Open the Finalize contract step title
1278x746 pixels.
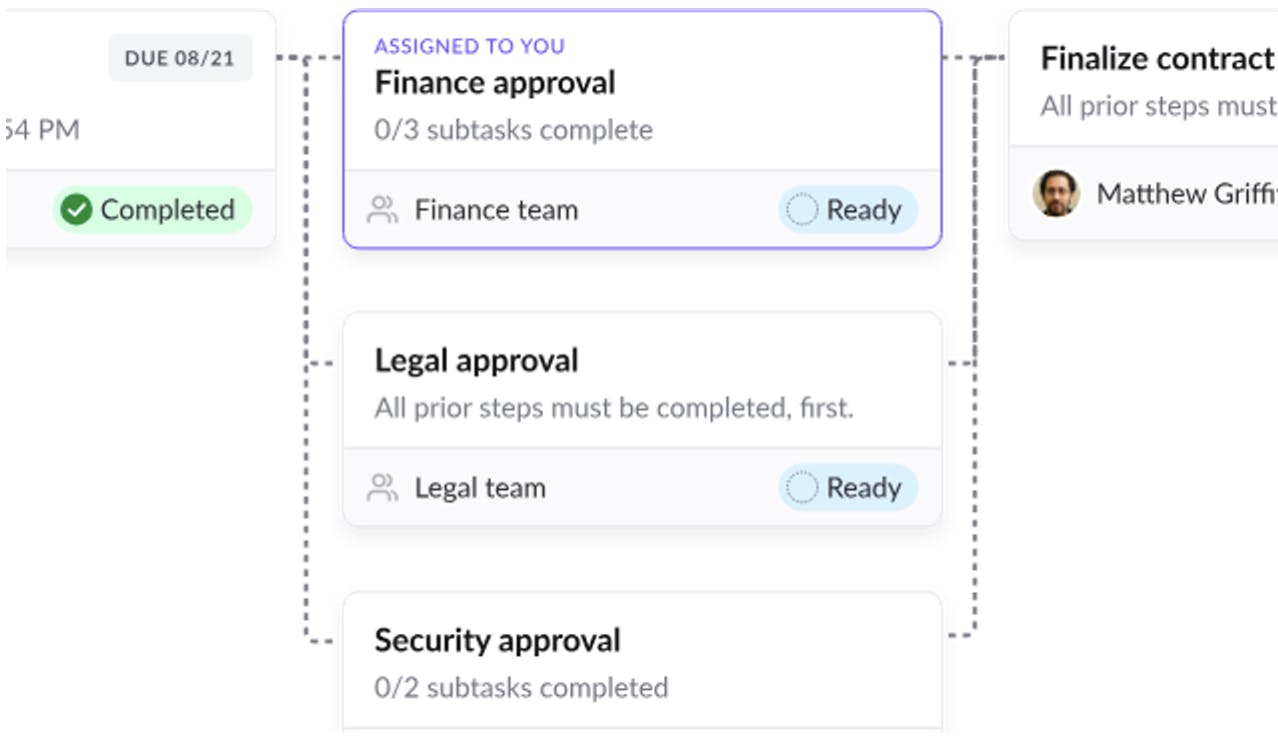(1157, 59)
